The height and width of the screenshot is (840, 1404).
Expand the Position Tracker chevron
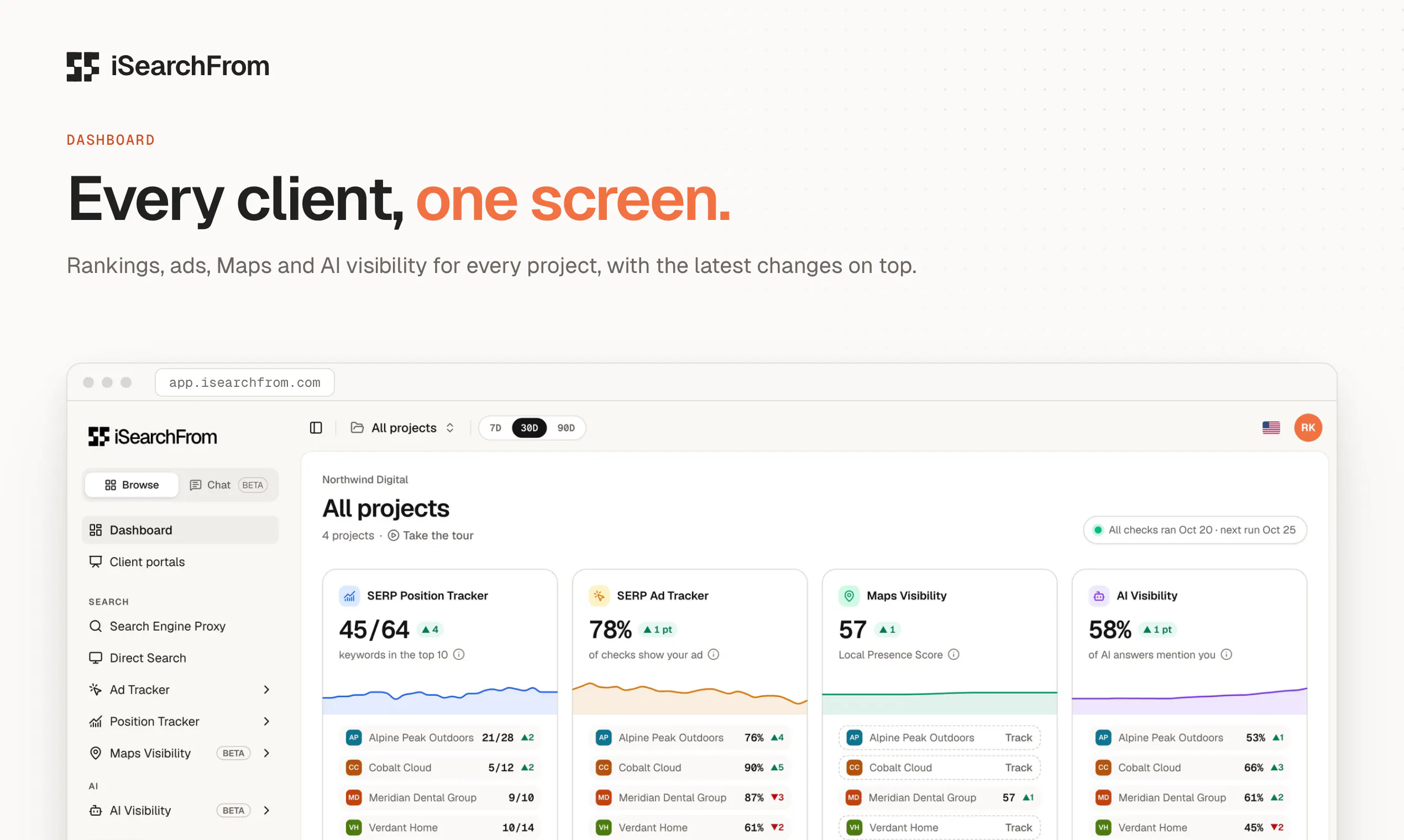pos(266,722)
